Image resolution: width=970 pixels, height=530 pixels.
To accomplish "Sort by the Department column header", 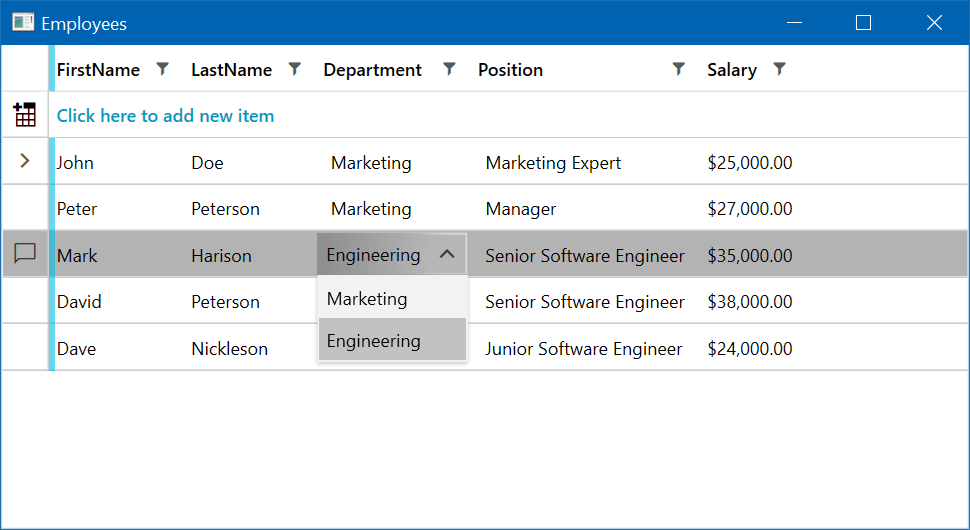I will (x=372, y=70).
